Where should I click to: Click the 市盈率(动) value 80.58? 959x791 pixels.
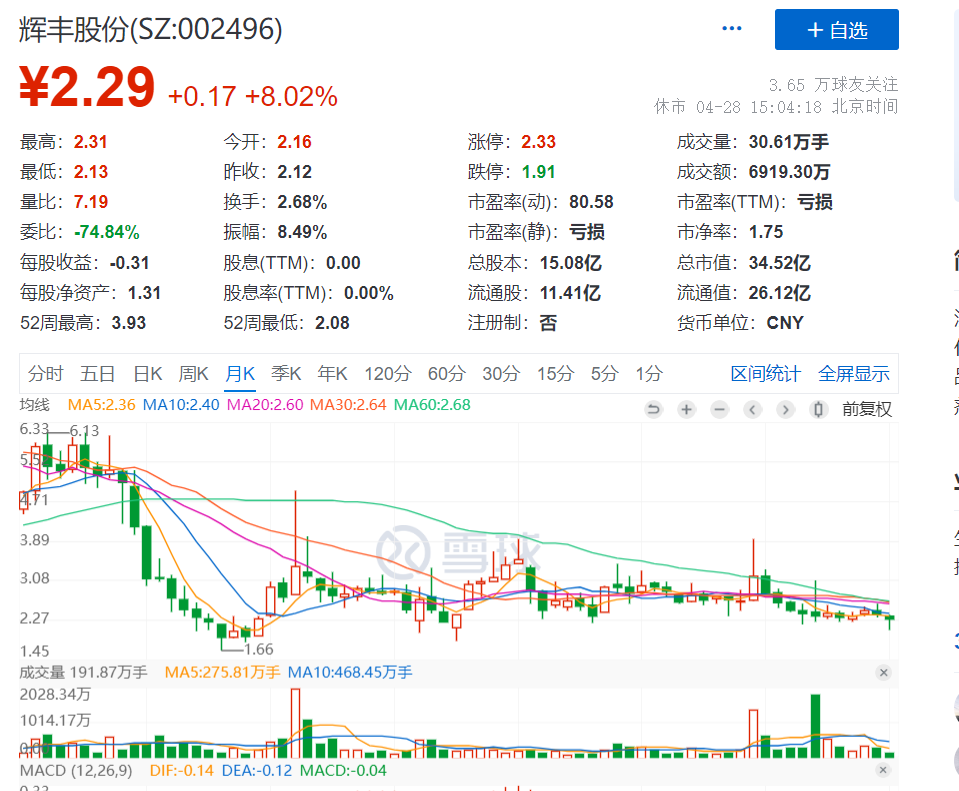click(591, 202)
